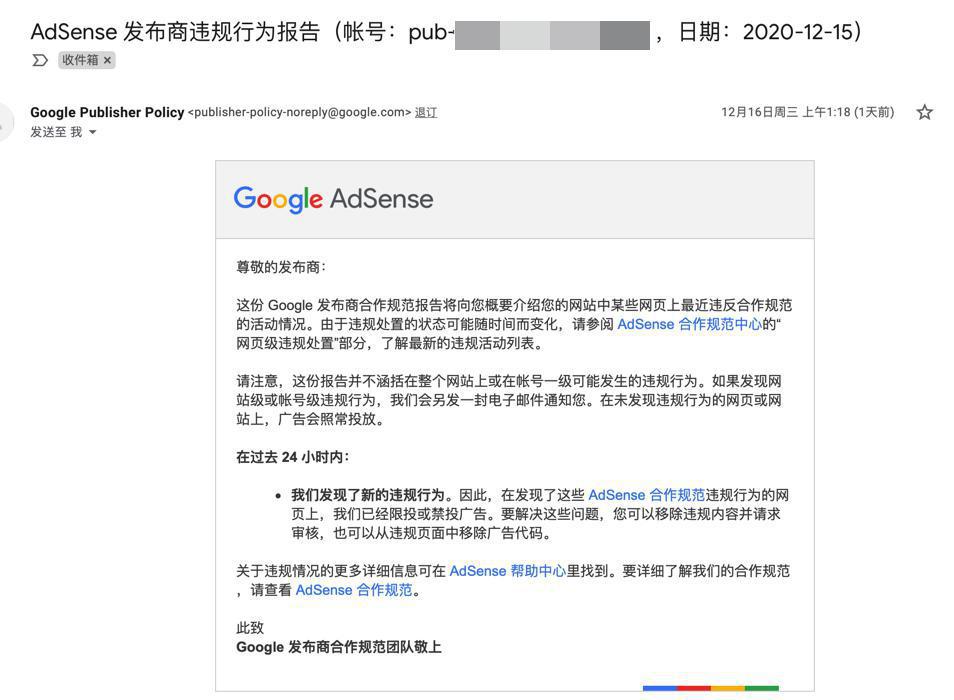Viewport: 954px width, 700px height.
Task: Remove the 收件箱 label with ×
Action: pyautogui.click(x=108, y=60)
